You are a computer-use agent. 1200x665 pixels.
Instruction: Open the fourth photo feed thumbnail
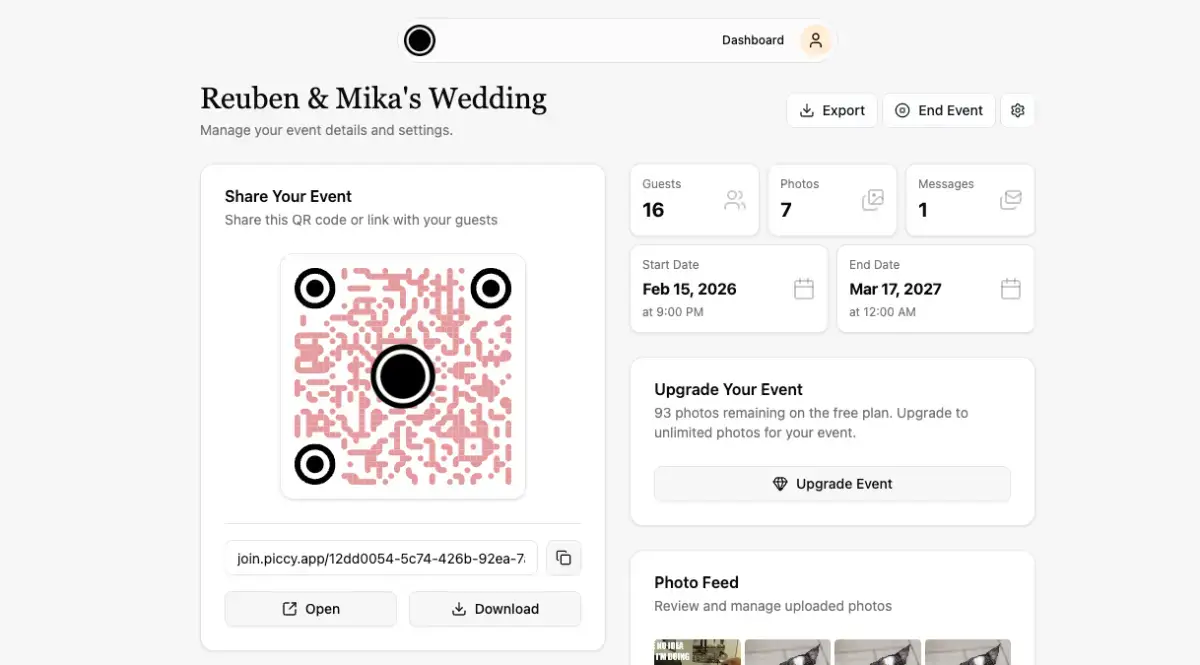point(968,652)
